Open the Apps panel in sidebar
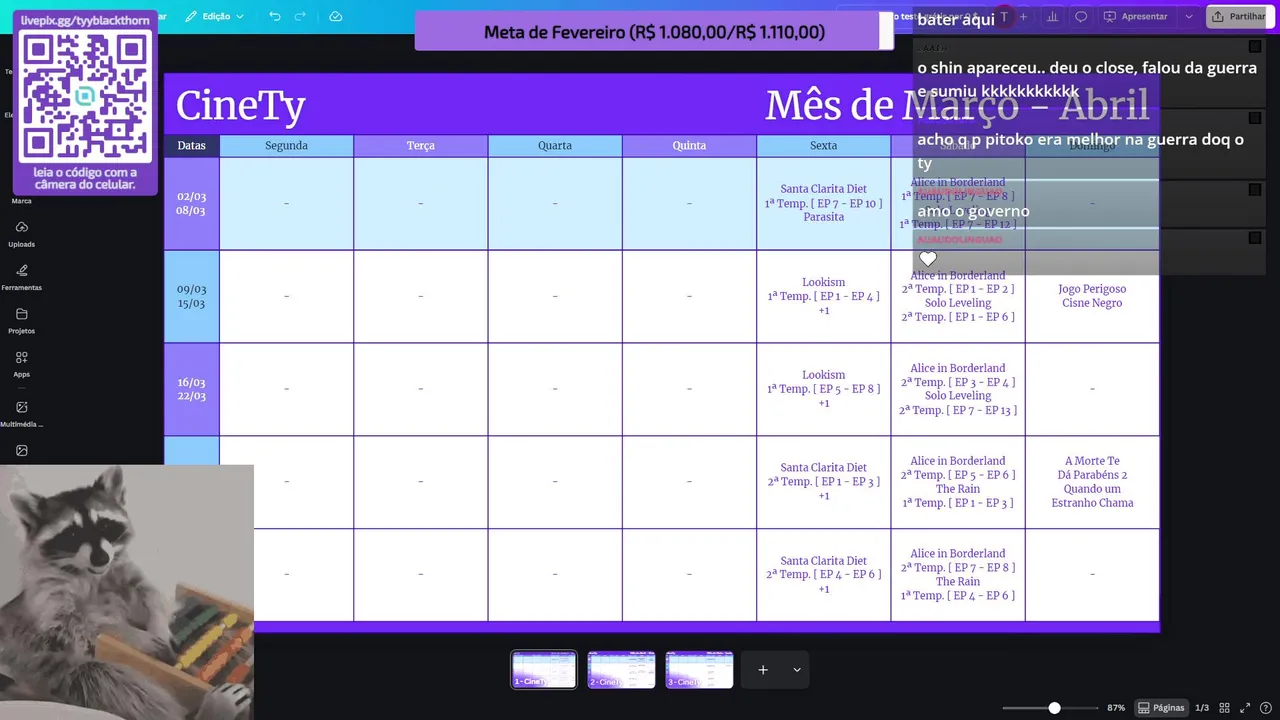The height and width of the screenshot is (720, 1280). [x=22, y=364]
